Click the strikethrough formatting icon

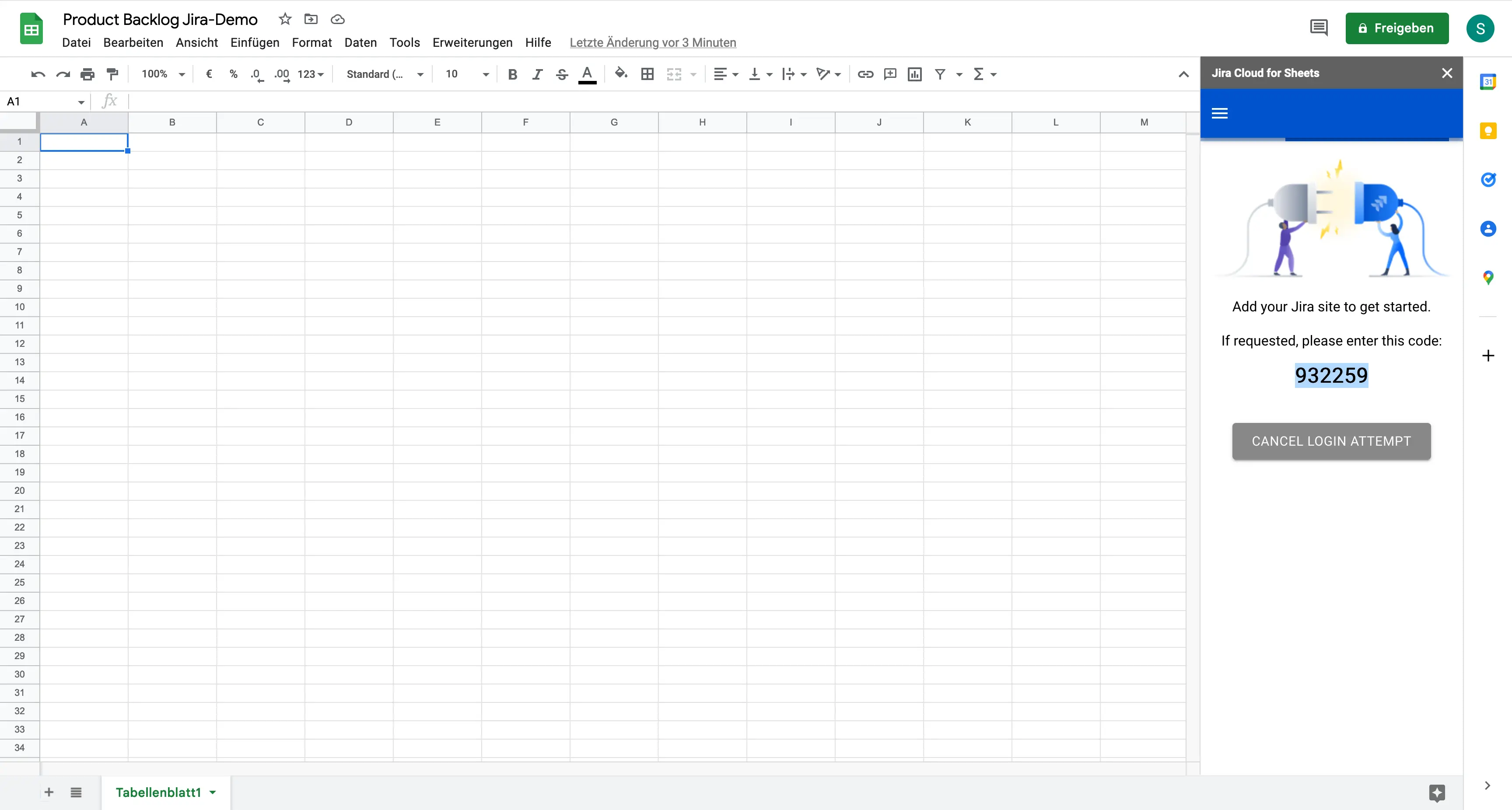coord(561,74)
